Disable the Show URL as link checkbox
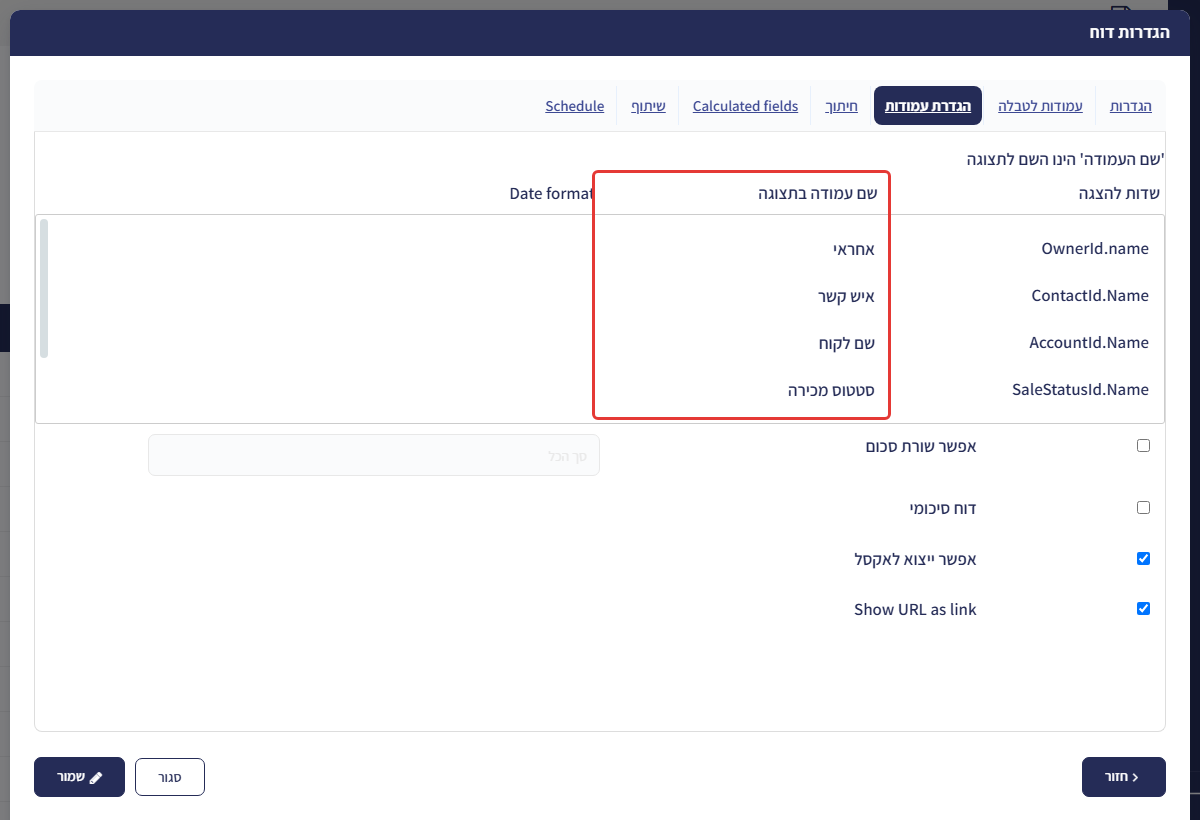The width and height of the screenshot is (1200, 820). [x=1143, y=609]
